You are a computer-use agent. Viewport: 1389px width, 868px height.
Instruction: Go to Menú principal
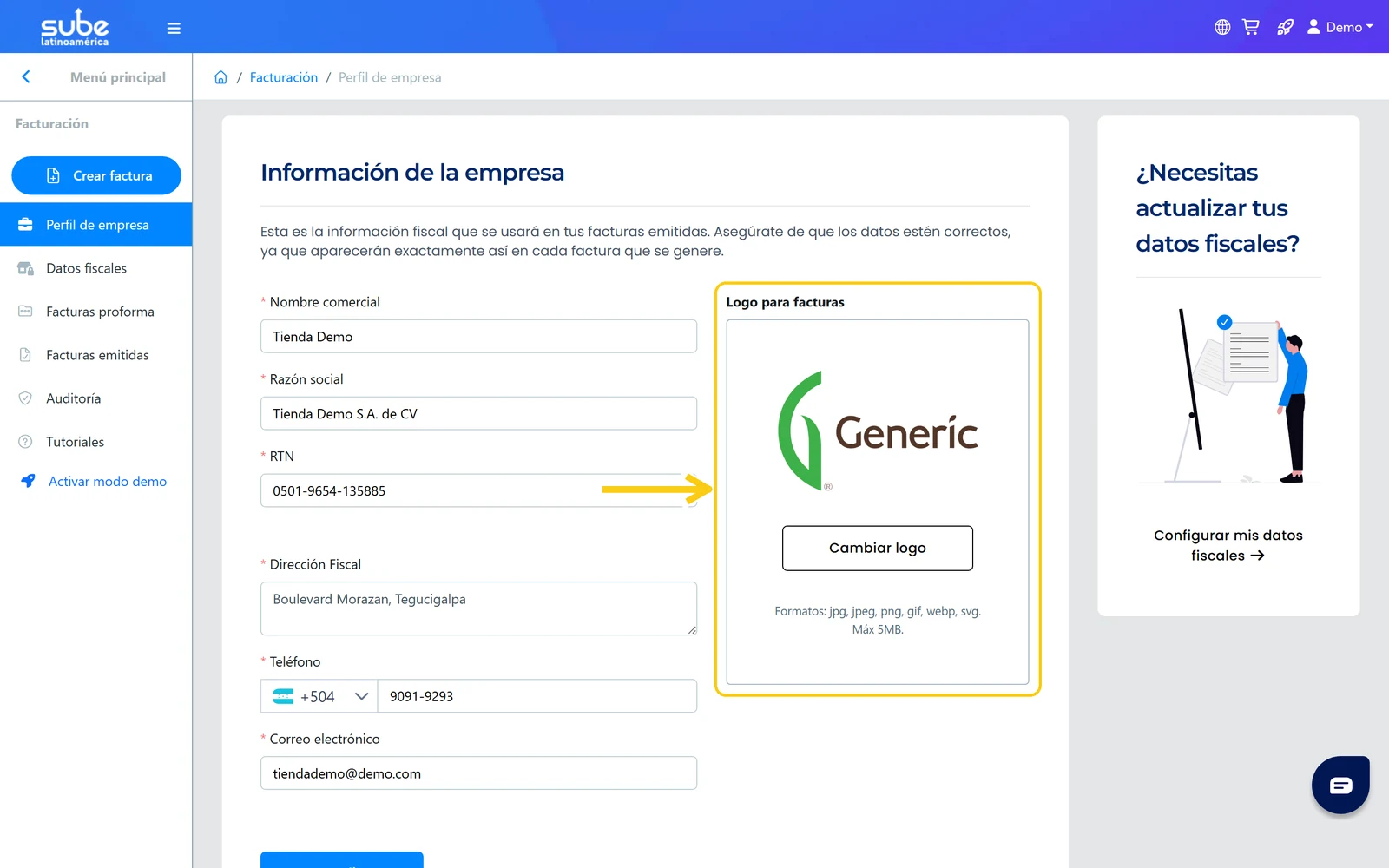pos(118,77)
